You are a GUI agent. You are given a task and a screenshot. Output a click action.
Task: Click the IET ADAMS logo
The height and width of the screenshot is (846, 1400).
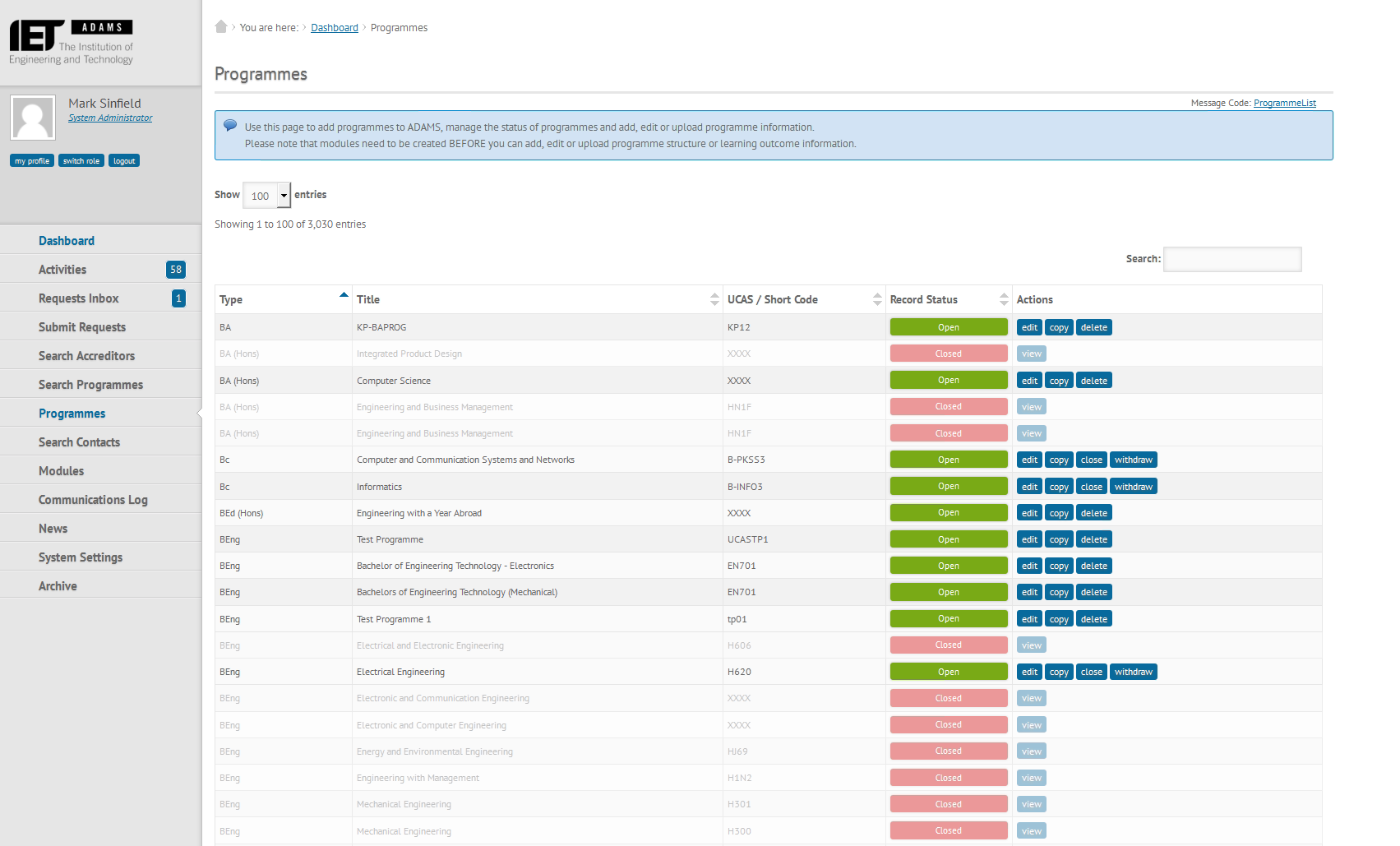72,43
